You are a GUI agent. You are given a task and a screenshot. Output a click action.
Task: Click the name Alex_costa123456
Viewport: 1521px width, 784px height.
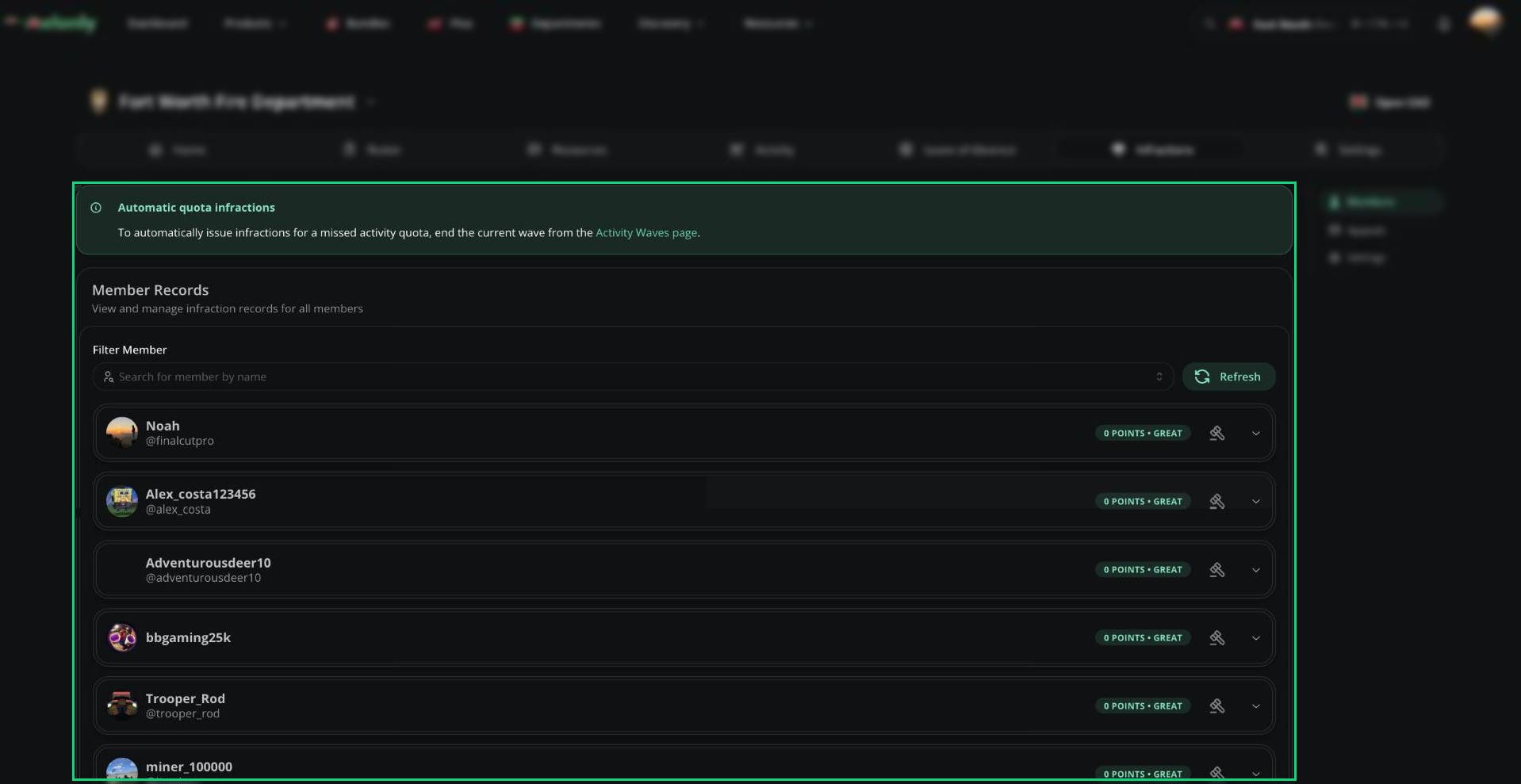tap(201, 494)
